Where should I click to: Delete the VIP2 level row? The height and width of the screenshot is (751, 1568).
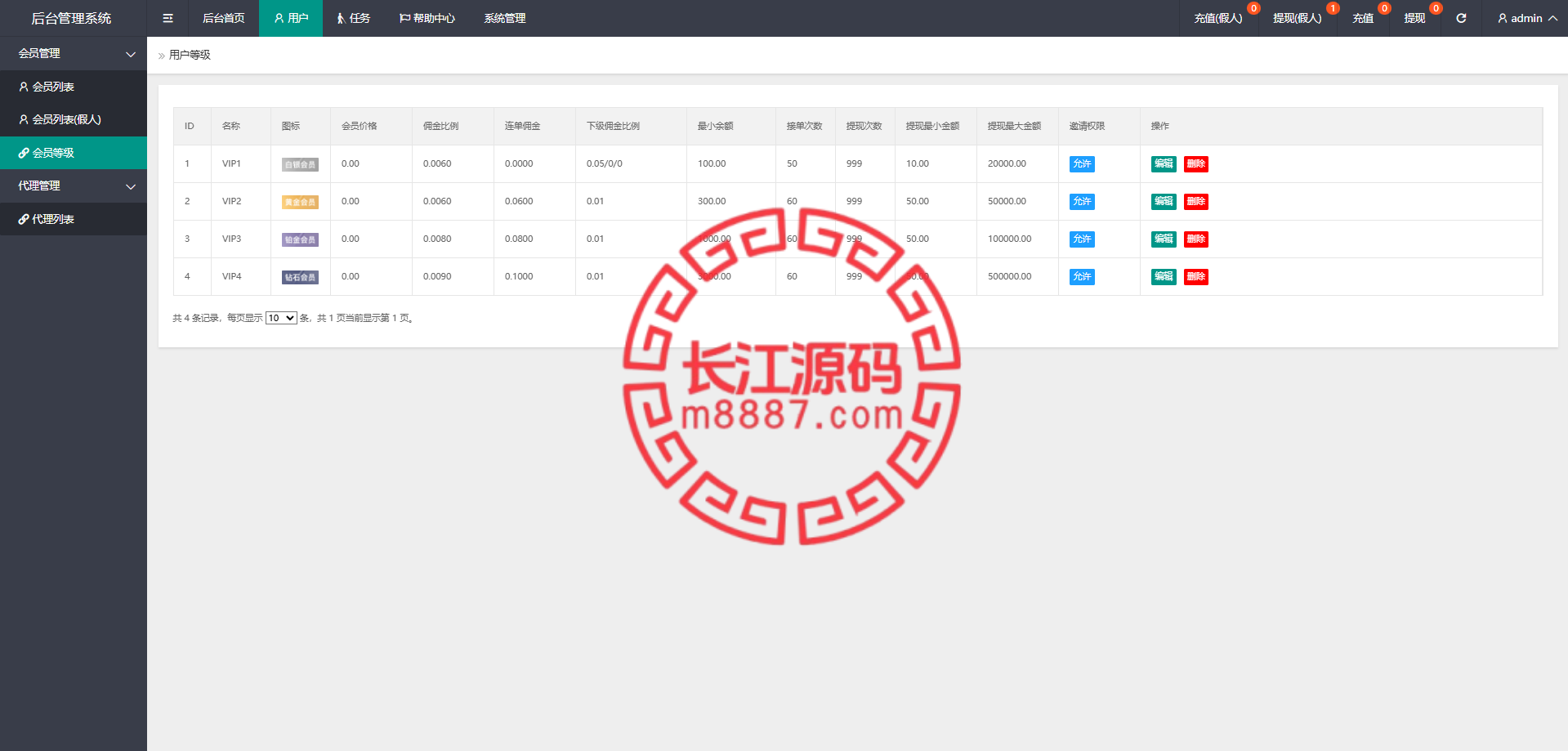click(1196, 202)
